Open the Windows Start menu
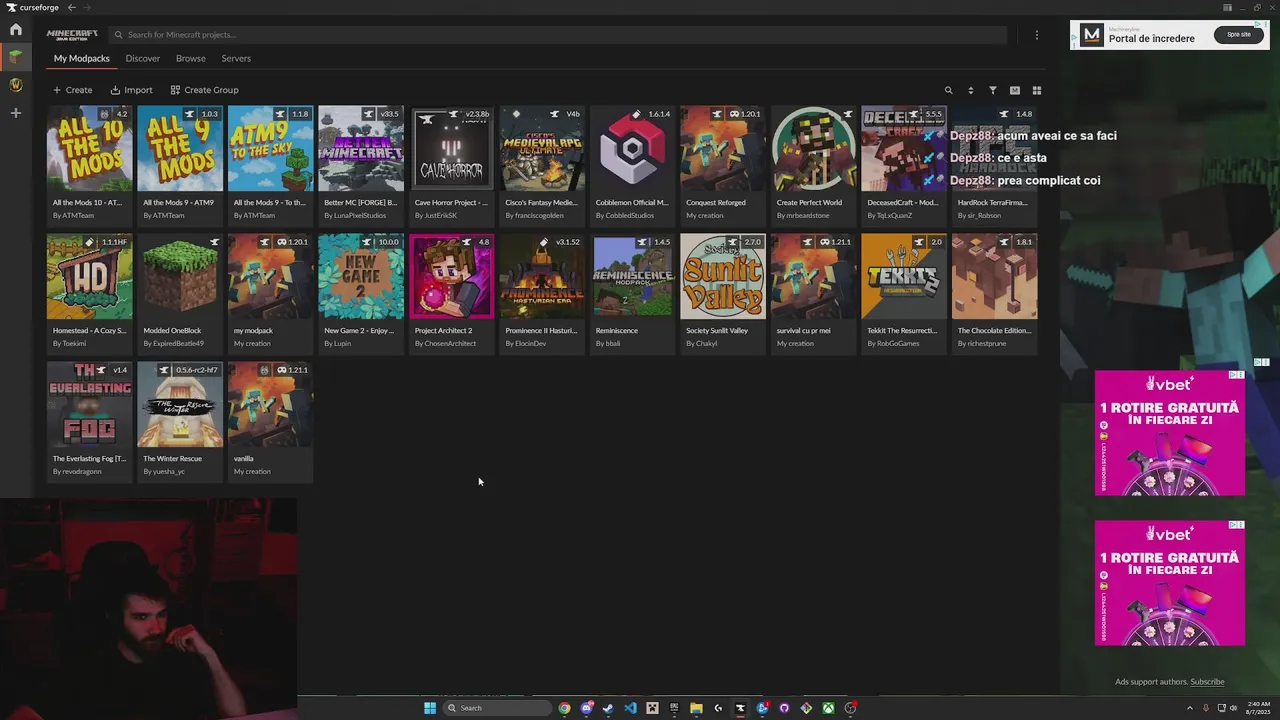 (430, 708)
